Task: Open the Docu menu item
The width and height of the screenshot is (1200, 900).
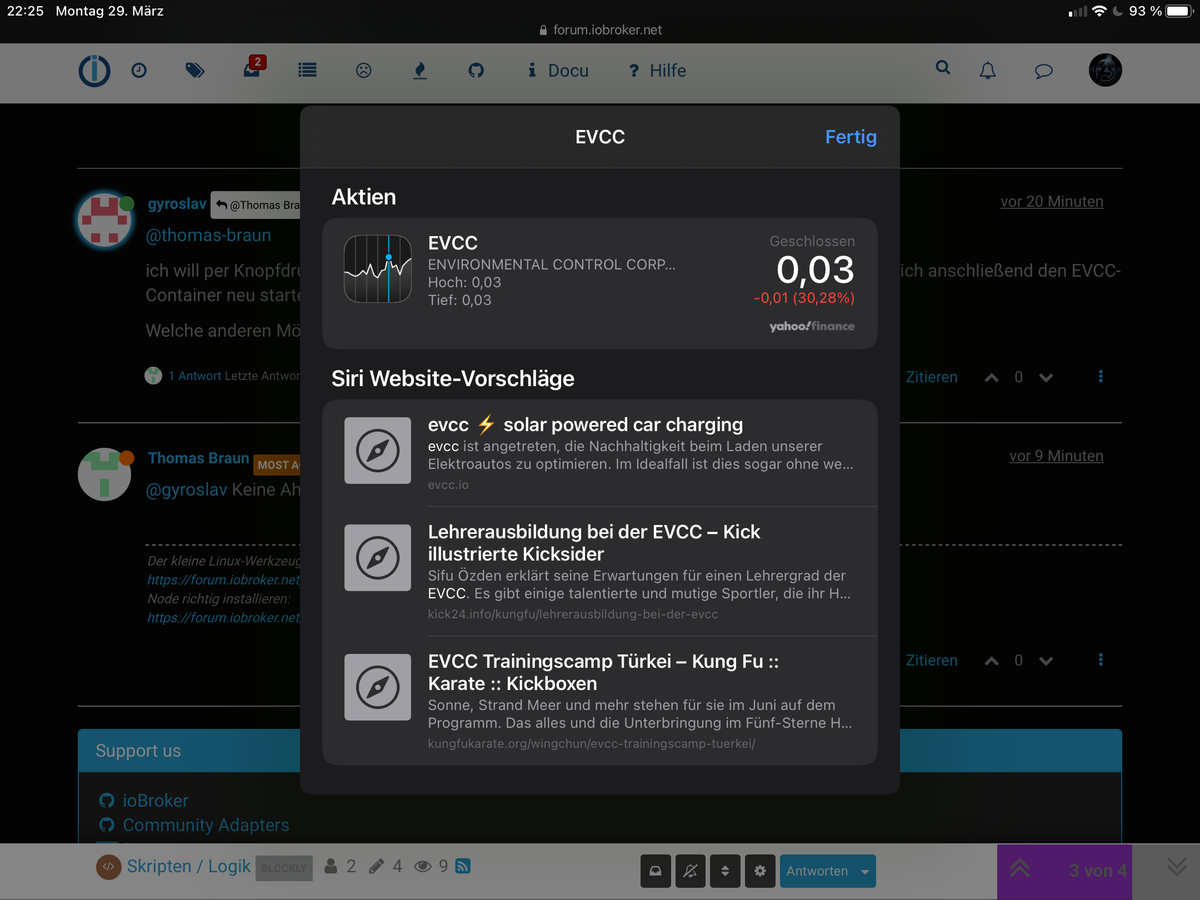Action: (x=558, y=71)
